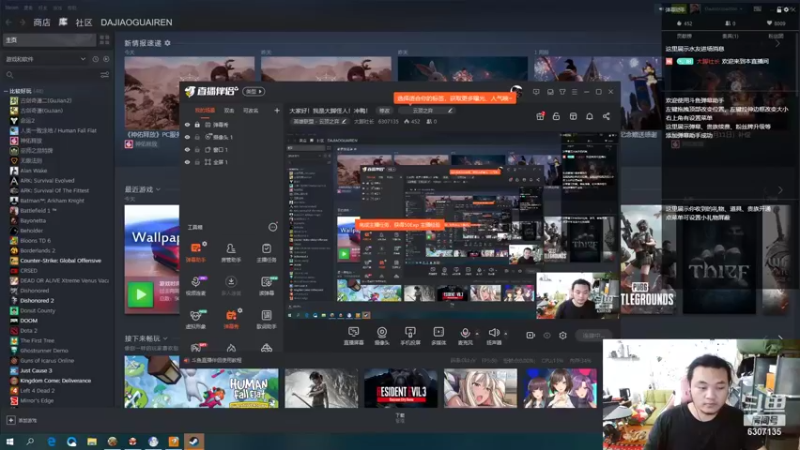
Task: Mute the 麦克风 microphone icon
Action: [465, 333]
